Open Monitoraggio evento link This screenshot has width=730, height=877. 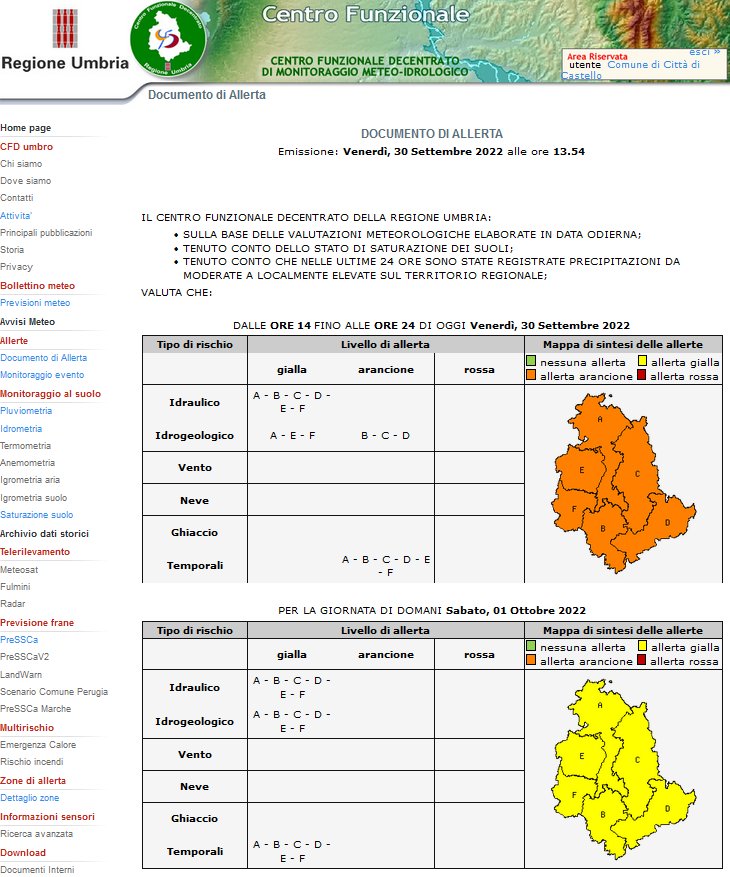(42, 375)
